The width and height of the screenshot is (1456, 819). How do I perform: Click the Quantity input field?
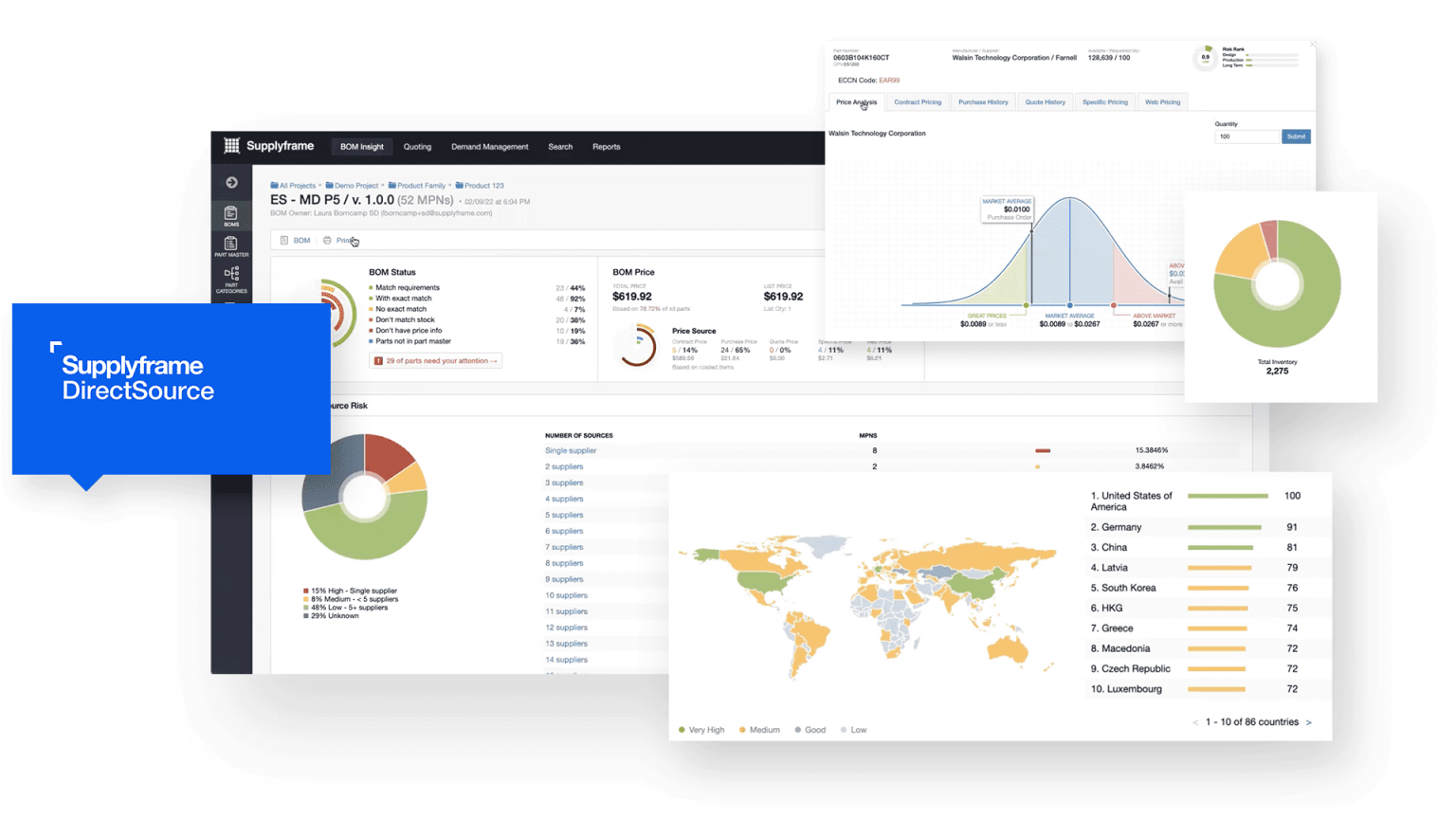click(x=1246, y=136)
